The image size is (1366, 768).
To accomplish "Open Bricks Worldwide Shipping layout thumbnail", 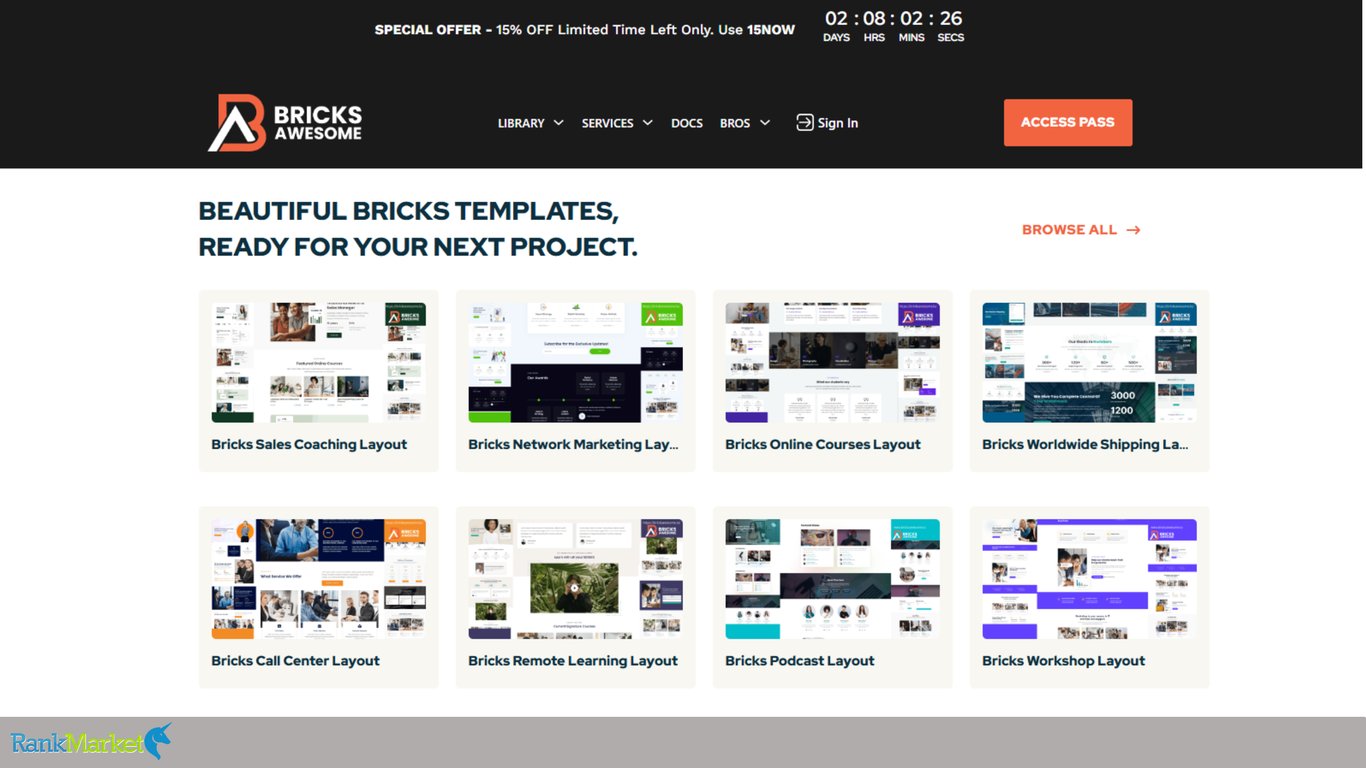I will (1090, 363).
